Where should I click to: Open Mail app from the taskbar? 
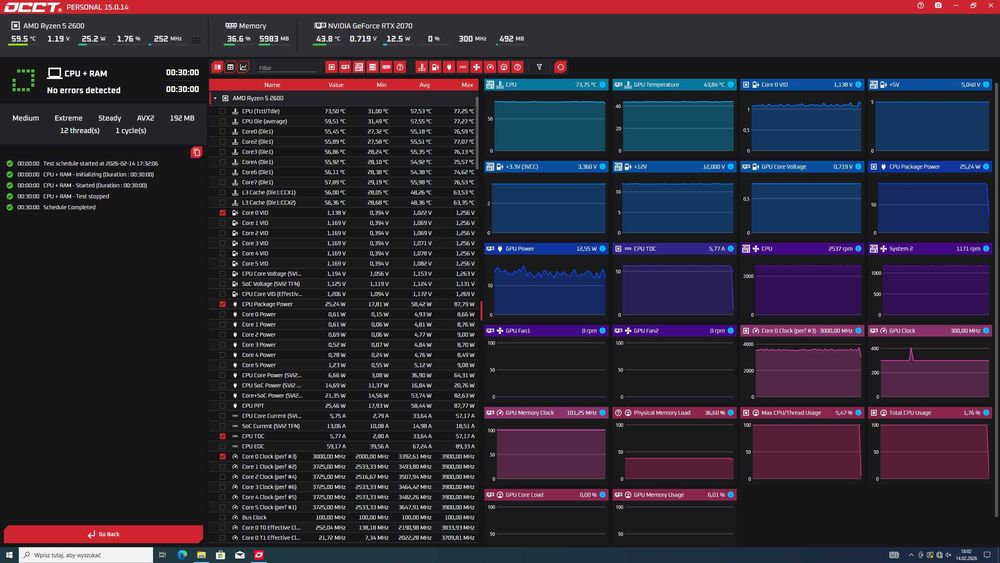[239, 555]
